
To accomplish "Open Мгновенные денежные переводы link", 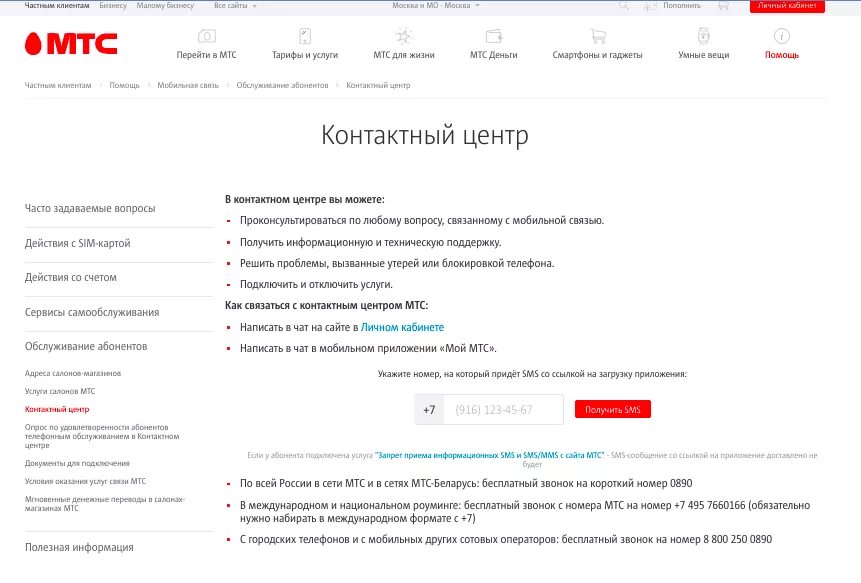I will coord(105,503).
